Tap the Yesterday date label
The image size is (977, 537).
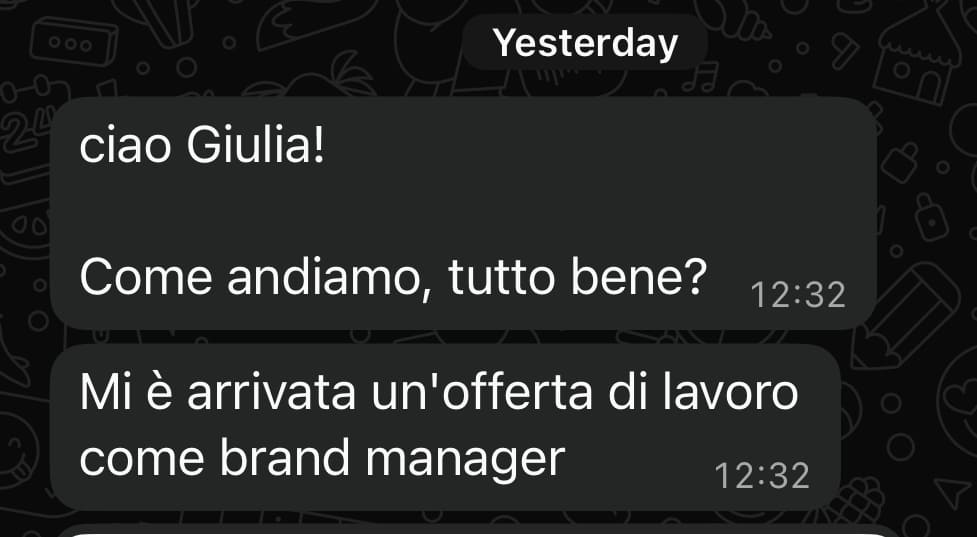pos(585,43)
